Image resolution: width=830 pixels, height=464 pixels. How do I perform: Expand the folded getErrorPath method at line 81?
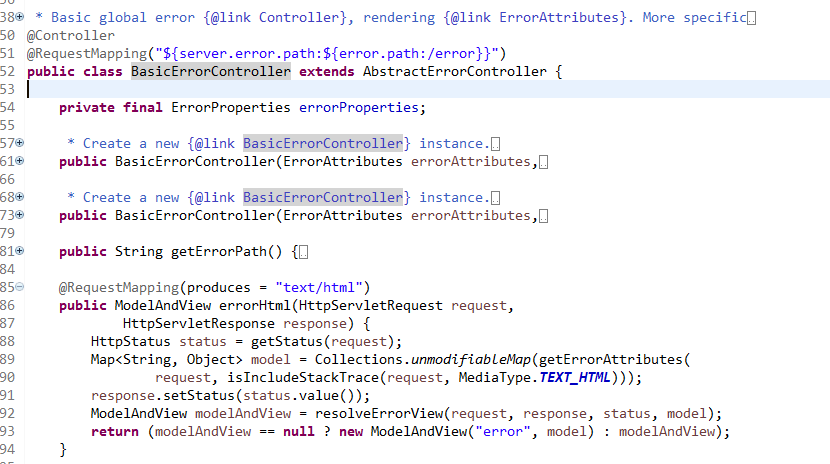tap(20, 251)
